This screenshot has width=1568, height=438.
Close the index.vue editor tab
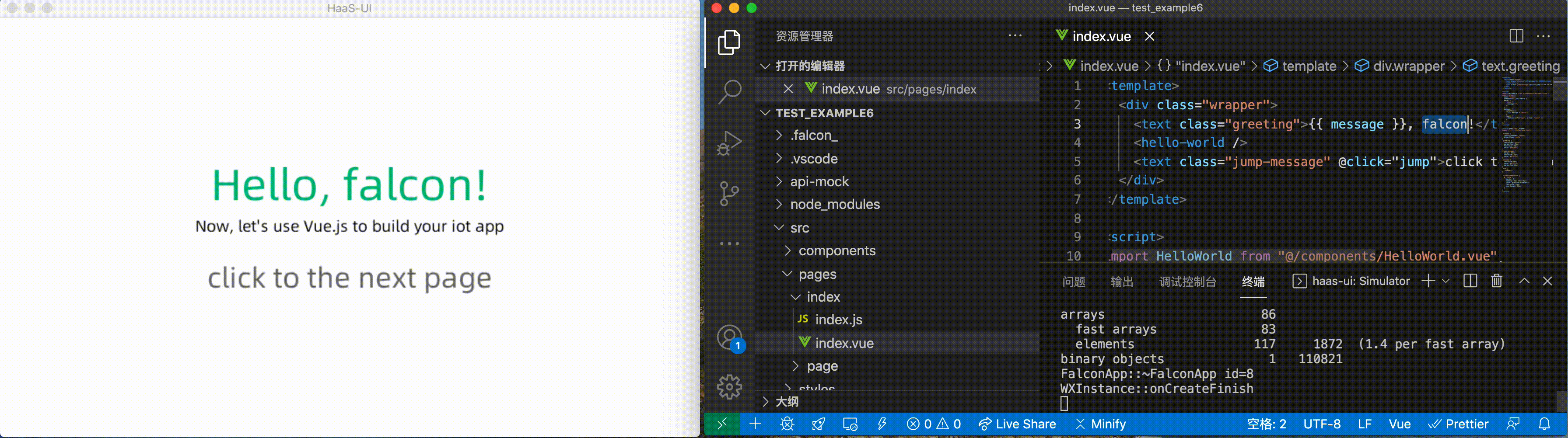[x=1149, y=37]
